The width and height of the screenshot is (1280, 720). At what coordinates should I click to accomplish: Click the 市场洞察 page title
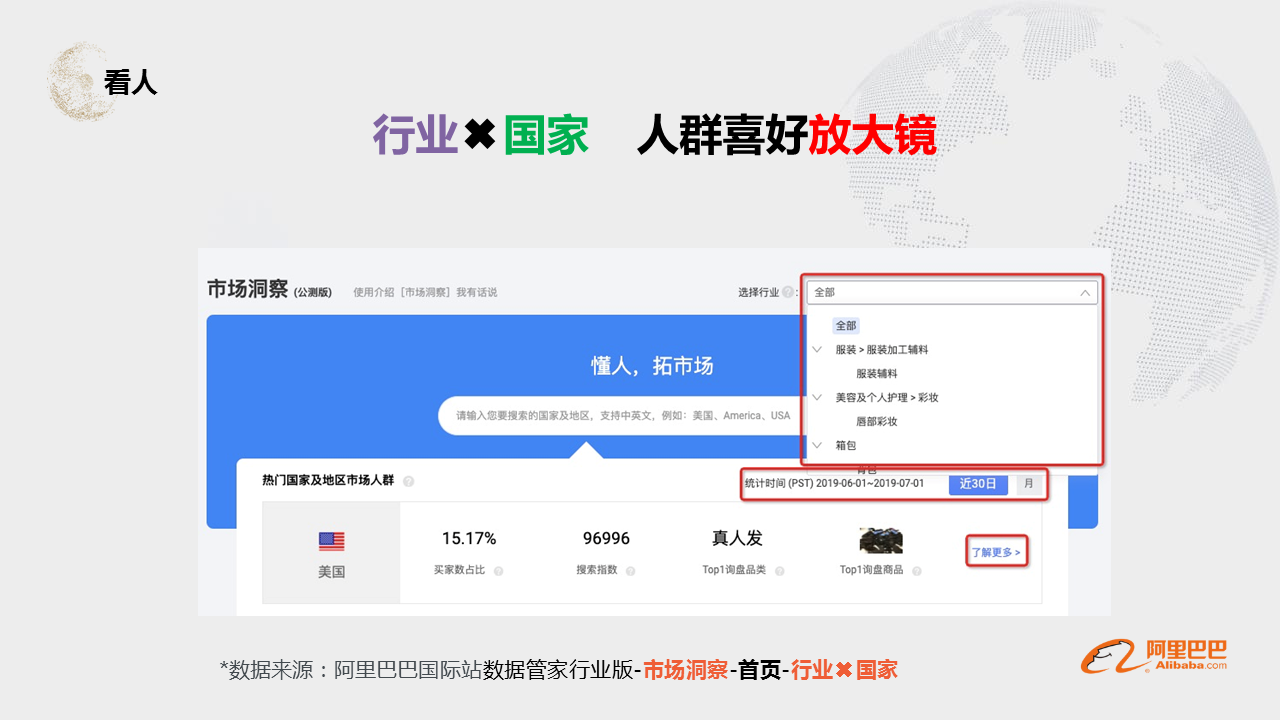(247, 289)
